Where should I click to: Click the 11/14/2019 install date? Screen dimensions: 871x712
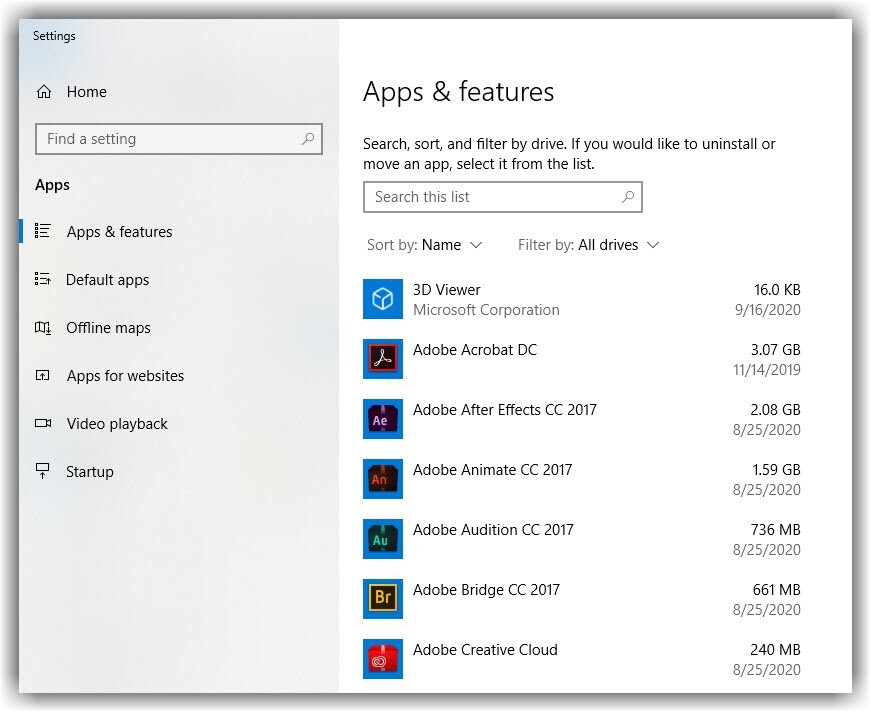767,369
